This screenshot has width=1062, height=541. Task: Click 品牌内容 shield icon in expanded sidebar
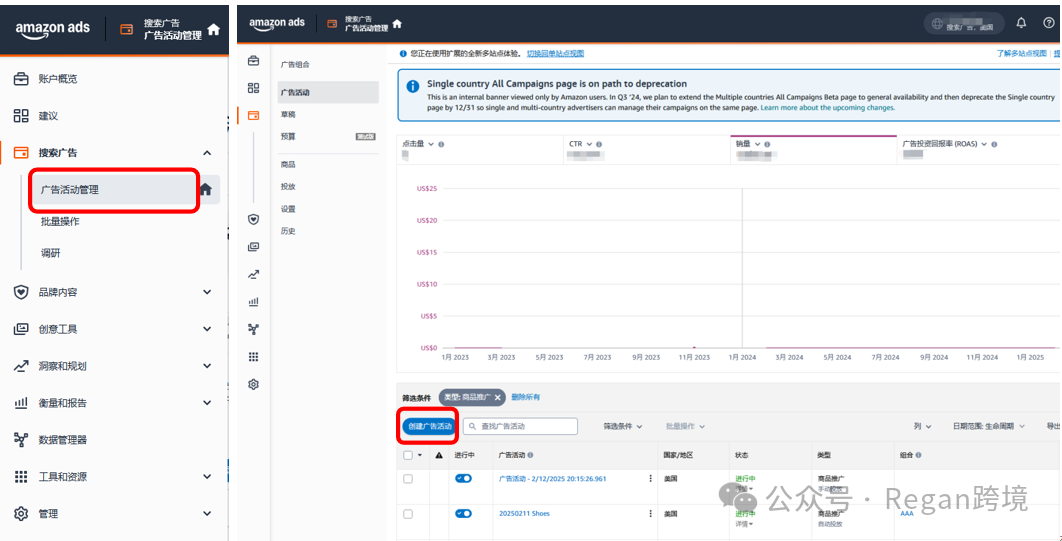(x=21, y=293)
